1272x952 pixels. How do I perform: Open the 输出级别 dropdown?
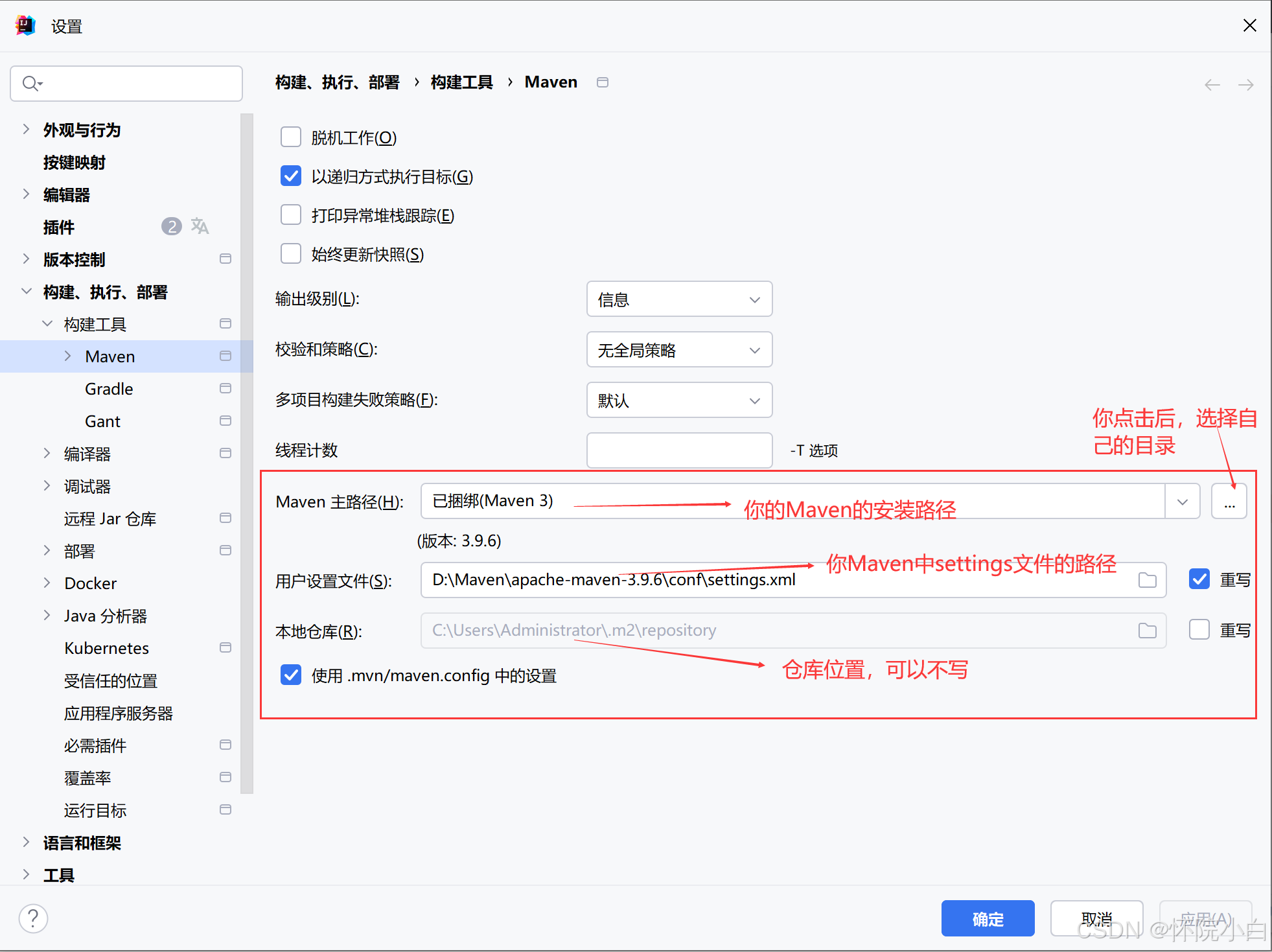[x=679, y=299]
